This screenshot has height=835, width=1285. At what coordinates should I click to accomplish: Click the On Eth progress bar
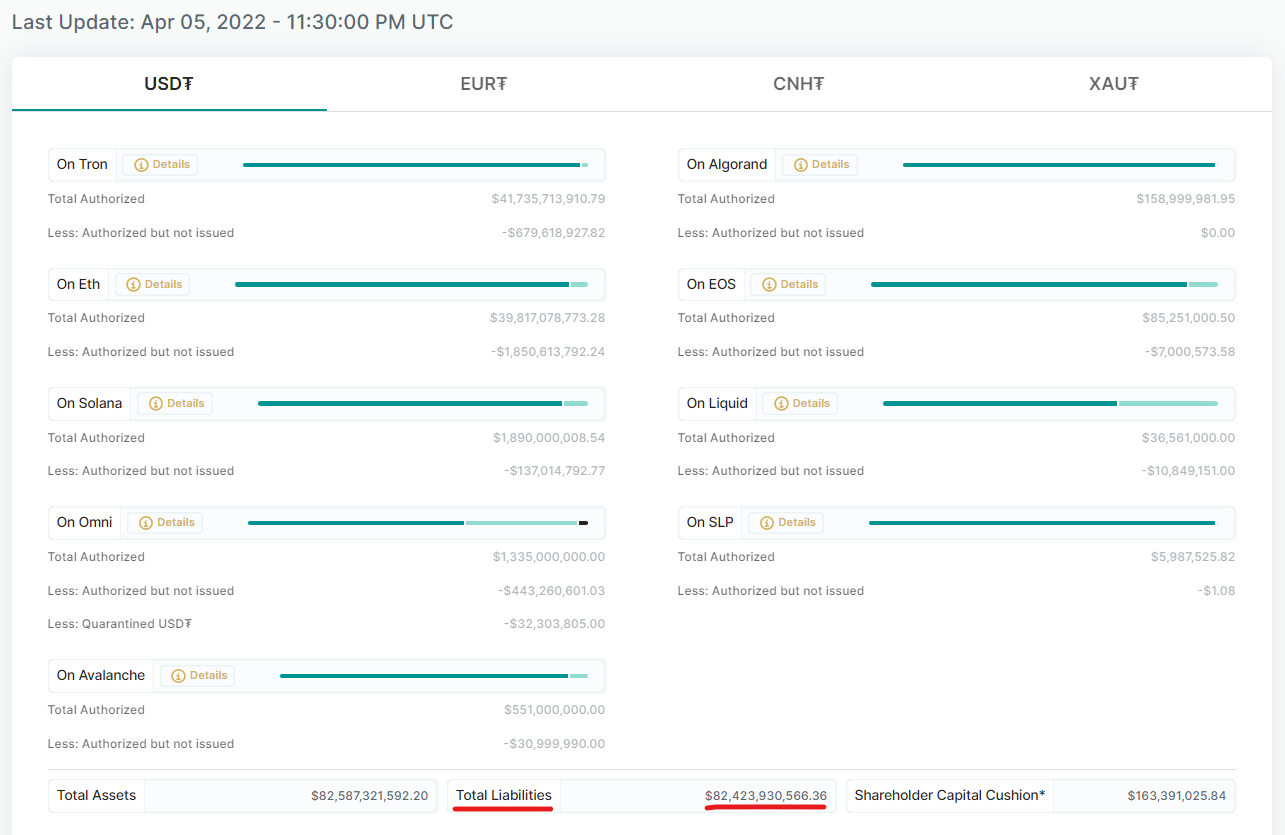[411, 284]
